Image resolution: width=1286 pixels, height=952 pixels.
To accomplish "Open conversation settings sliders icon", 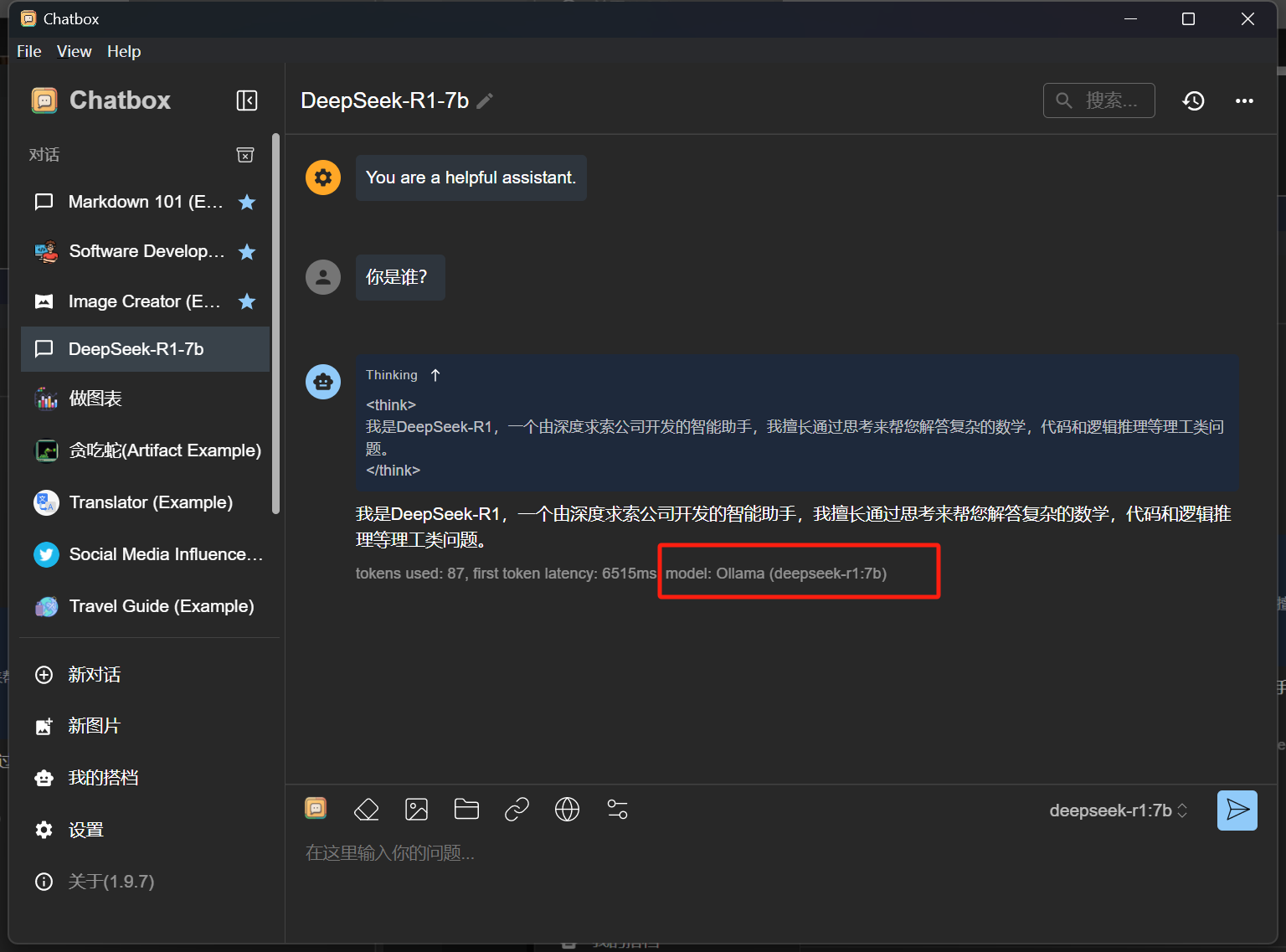I will pyautogui.click(x=618, y=810).
